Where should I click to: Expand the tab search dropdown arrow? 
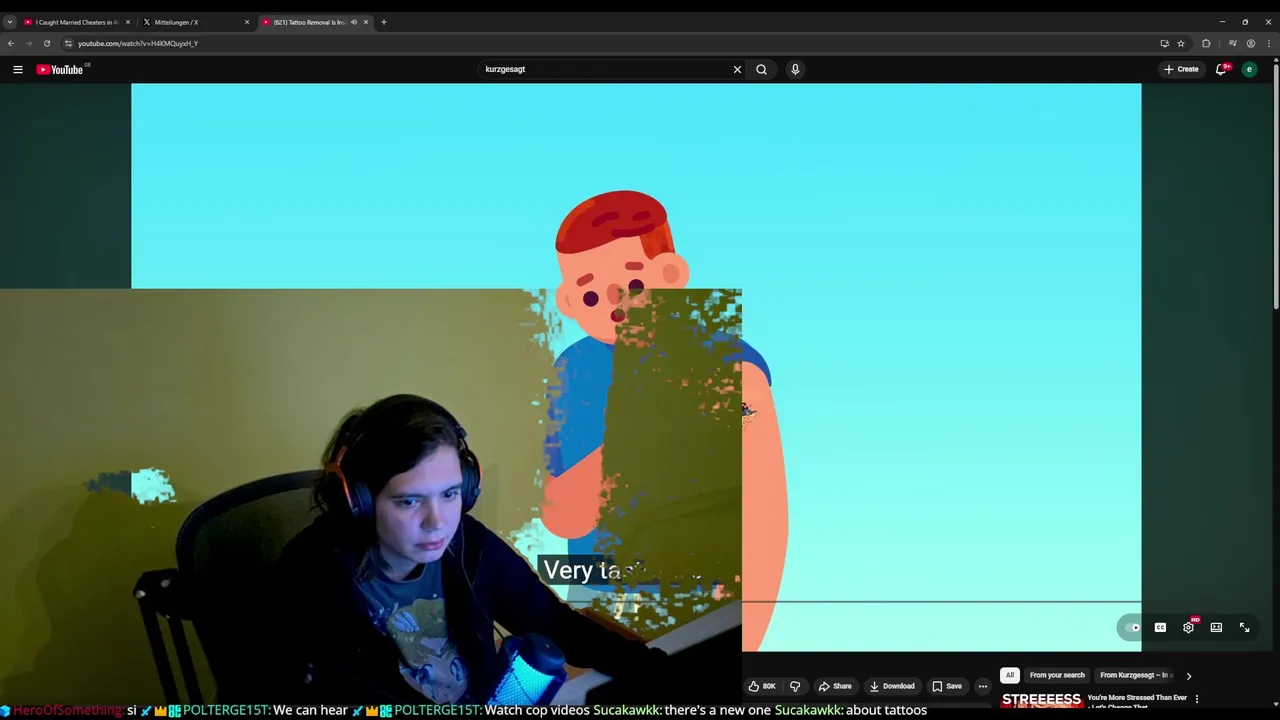pyautogui.click(x=10, y=22)
